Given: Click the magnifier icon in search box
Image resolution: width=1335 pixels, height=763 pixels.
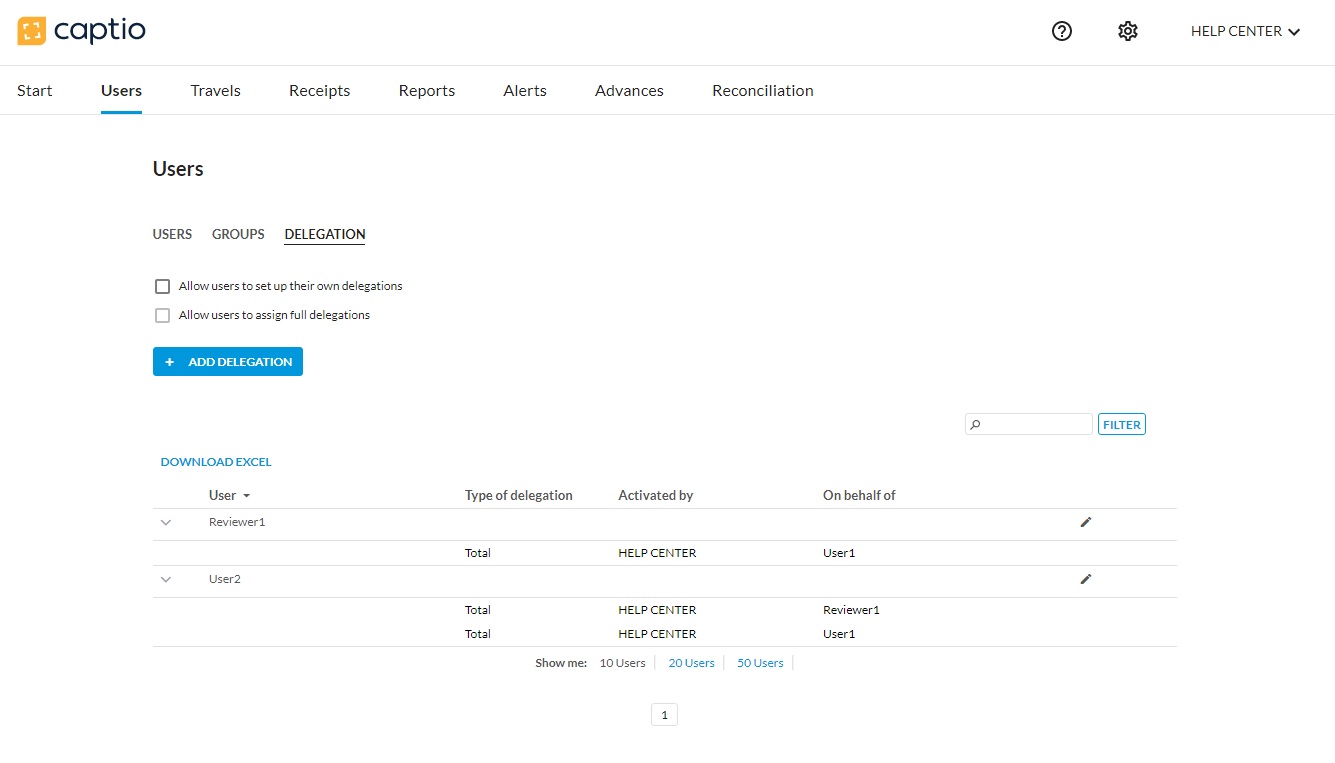Looking at the screenshot, I should 976,425.
